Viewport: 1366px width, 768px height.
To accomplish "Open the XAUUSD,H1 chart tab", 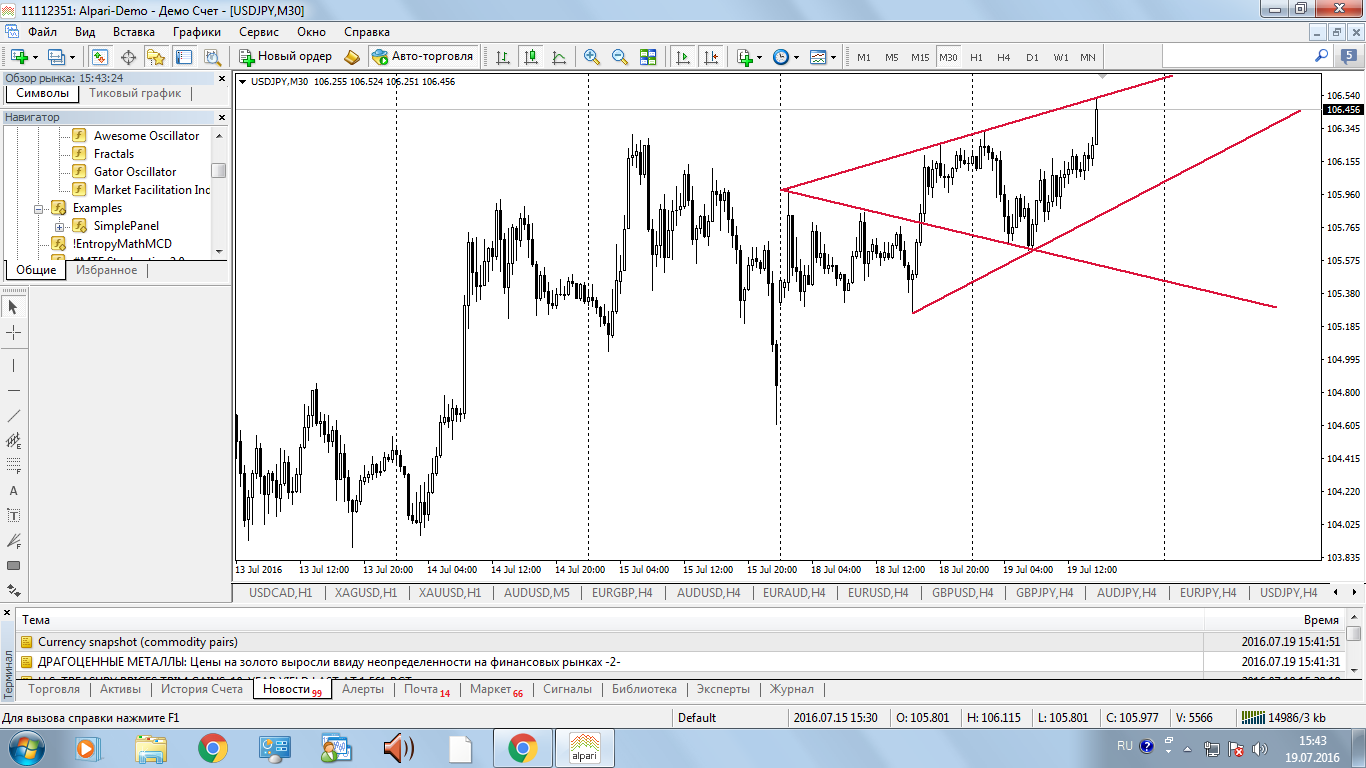I will coord(449,593).
